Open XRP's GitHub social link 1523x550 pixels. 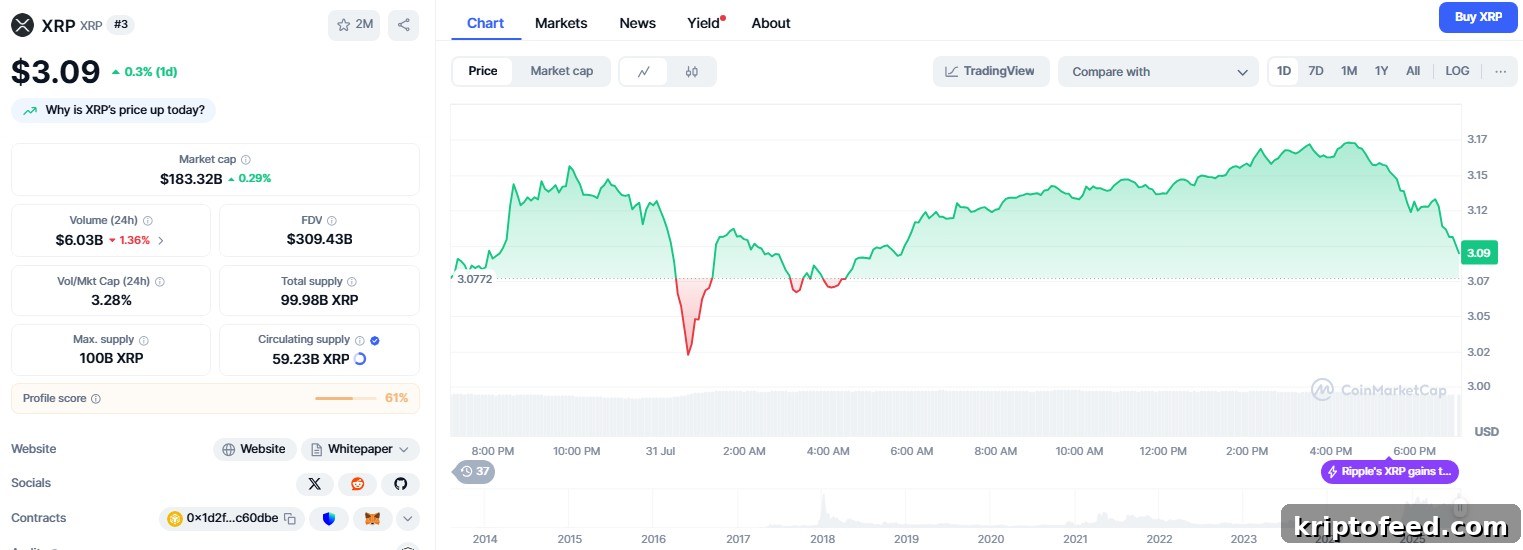point(401,484)
